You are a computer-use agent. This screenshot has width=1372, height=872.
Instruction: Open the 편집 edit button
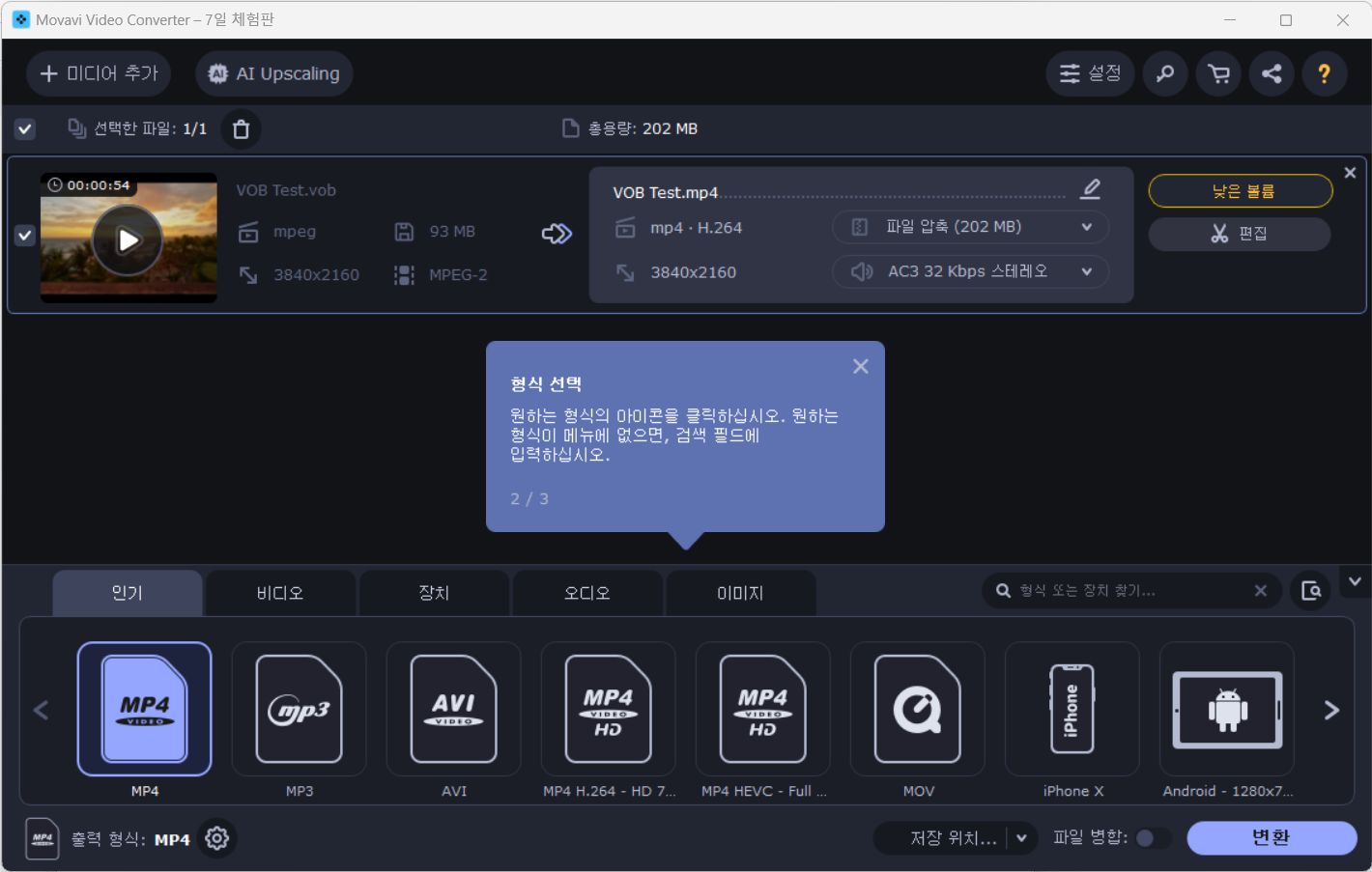coord(1240,234)
